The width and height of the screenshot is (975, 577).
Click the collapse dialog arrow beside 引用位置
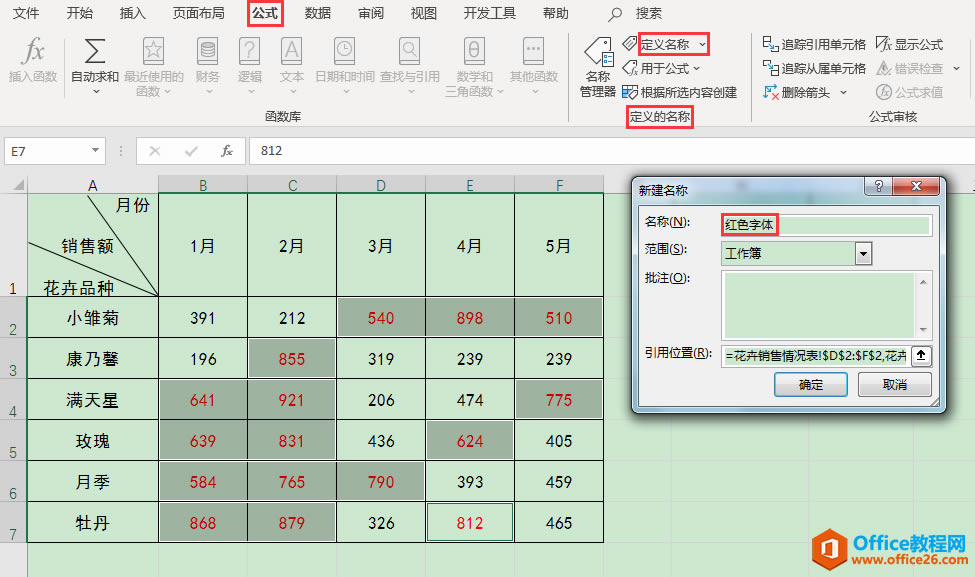point(921,356)
